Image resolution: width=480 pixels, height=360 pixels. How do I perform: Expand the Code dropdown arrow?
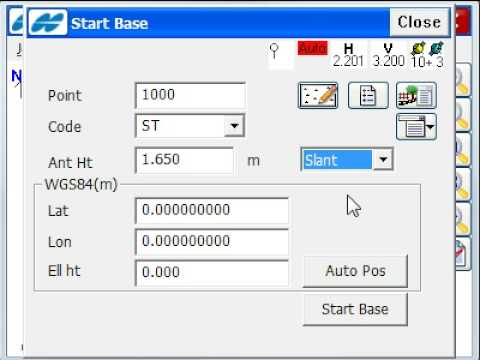pos(234,126)
